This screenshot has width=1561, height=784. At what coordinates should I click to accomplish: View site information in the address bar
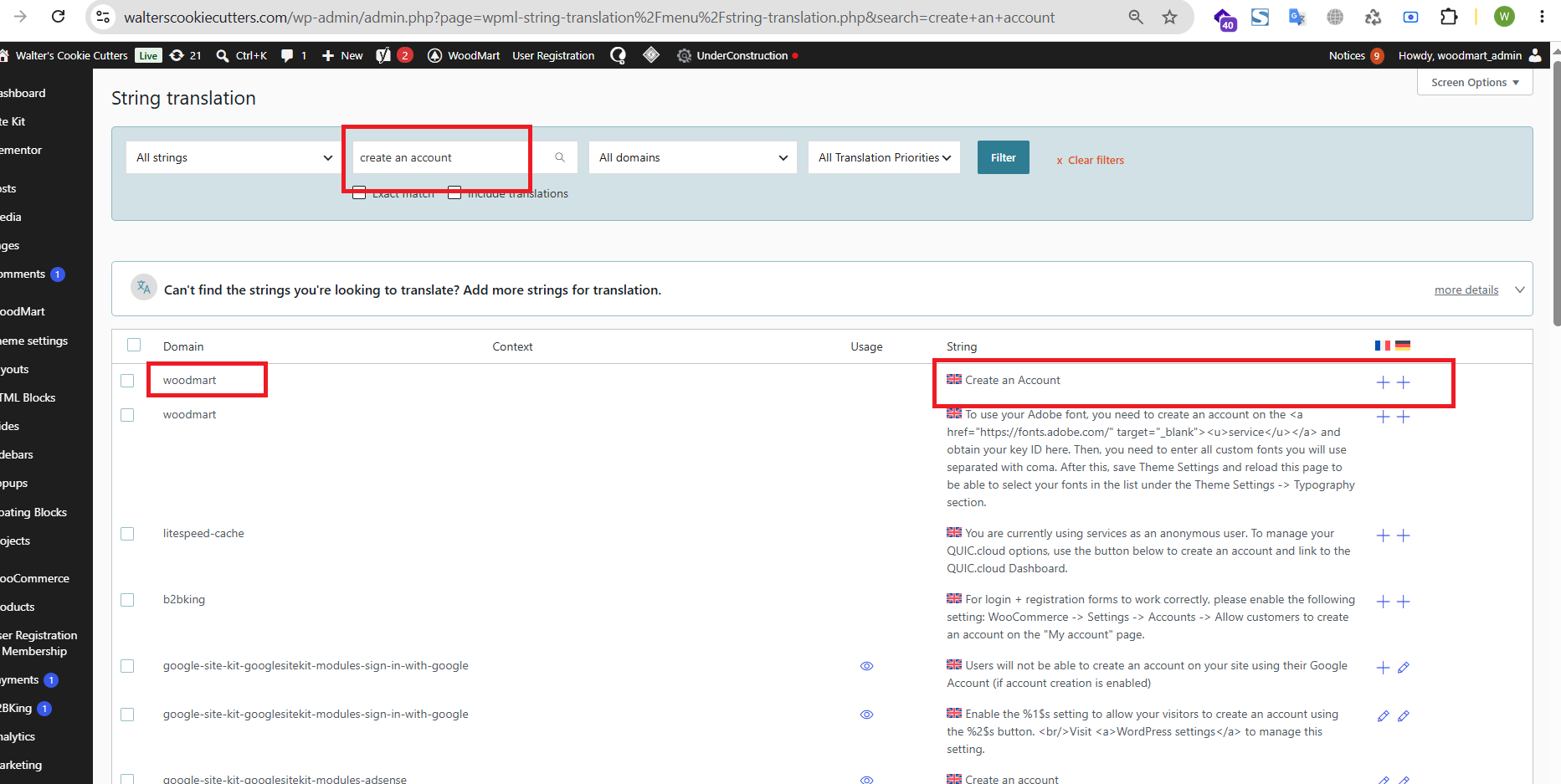coord(103,17)
